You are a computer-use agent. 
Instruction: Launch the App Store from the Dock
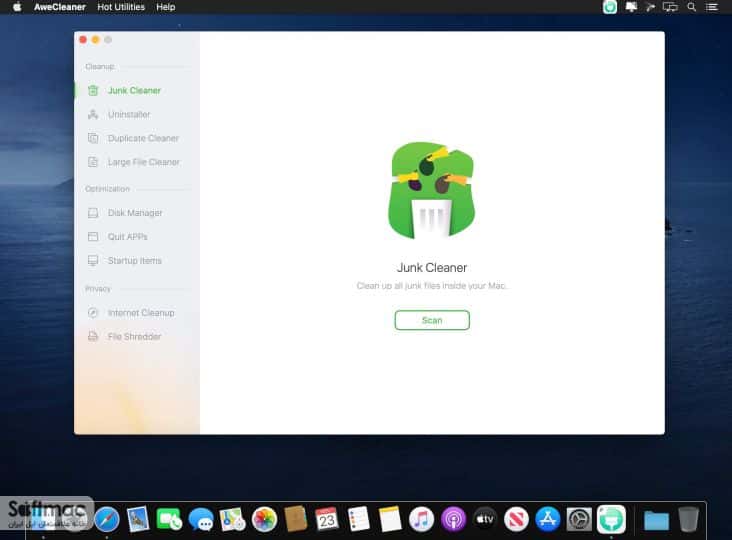[x=548, y=519]
